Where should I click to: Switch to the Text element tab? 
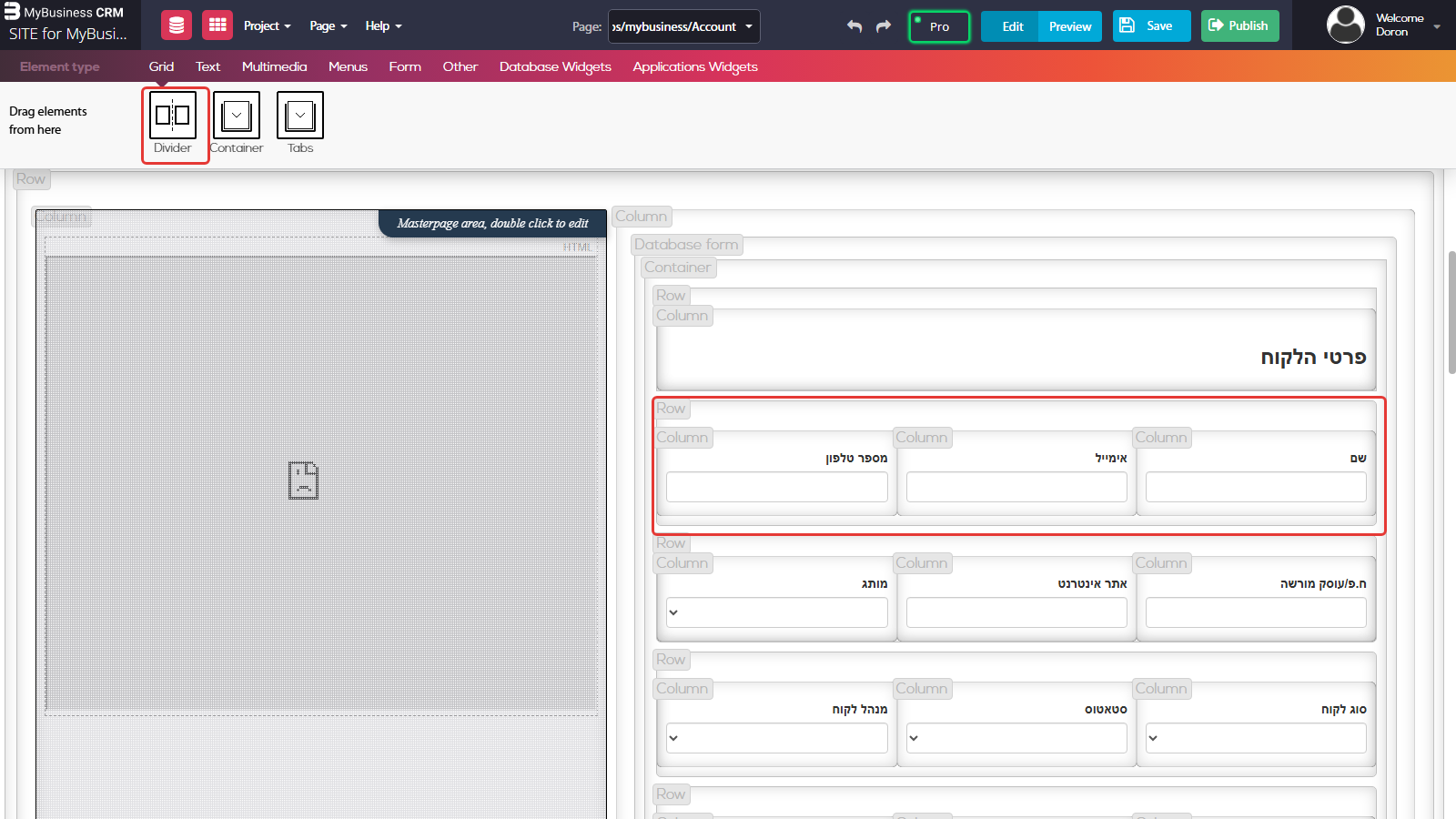pyautogui.click(x=207, y=66)
